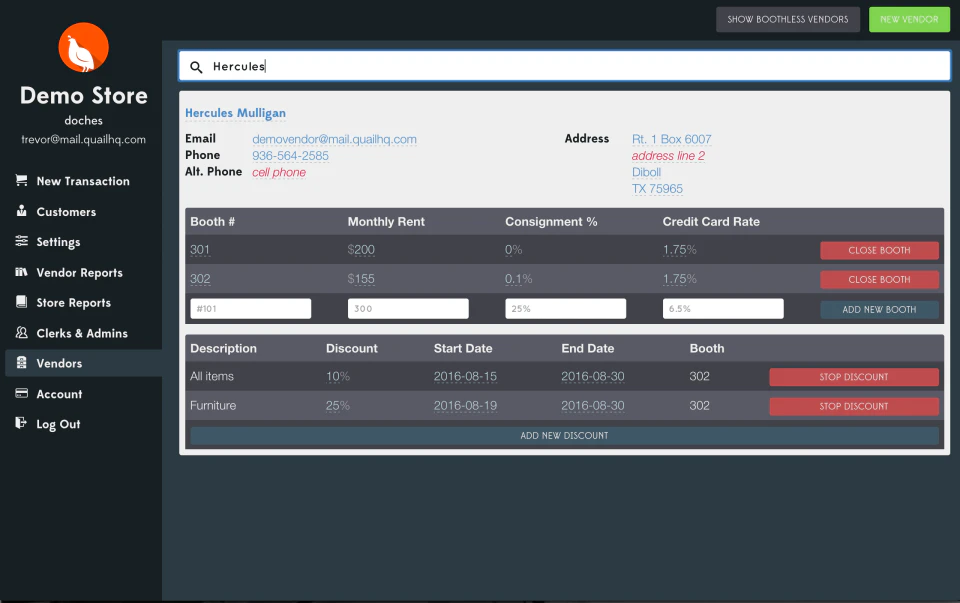The image size is (960, 603).
Task: Click the Log Out exit icon
Action: tap(22, 423)
